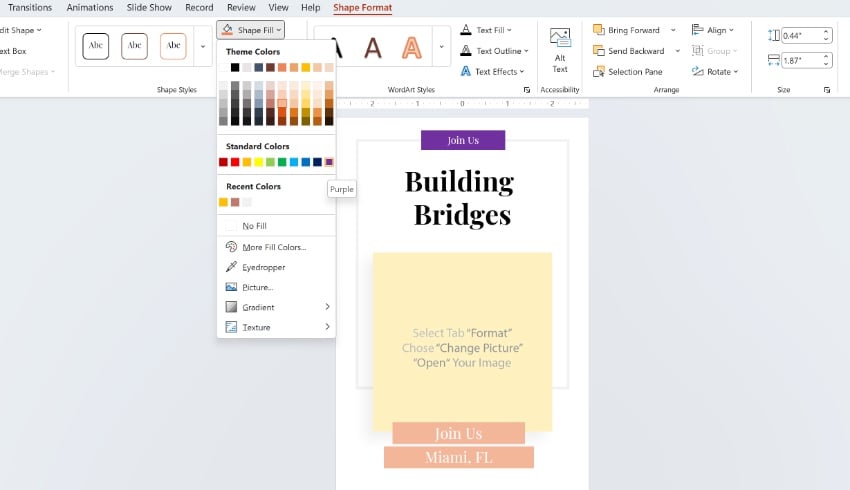Click the Eyedropper icon in fill menu

tap(231, 267)
